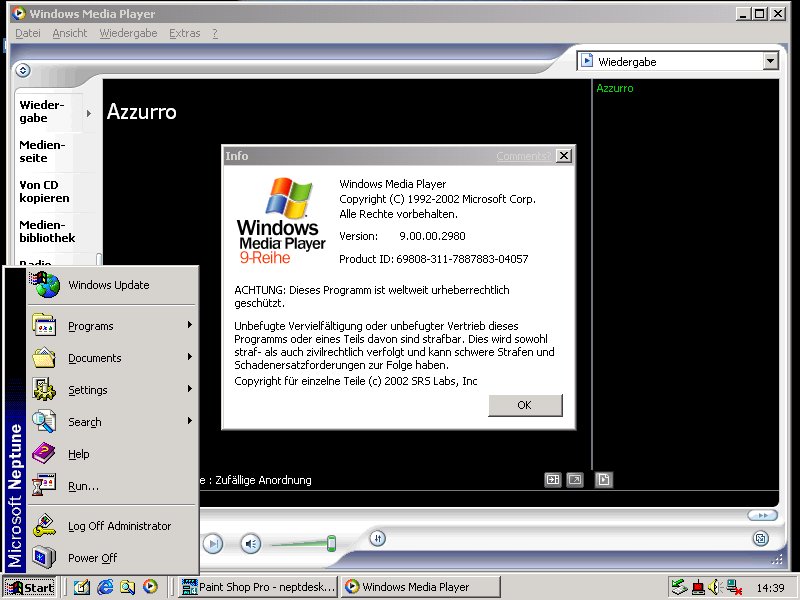Launch Internet Explorer from quick launch
This screenshot has height=600, width=800.
[104, 587]
